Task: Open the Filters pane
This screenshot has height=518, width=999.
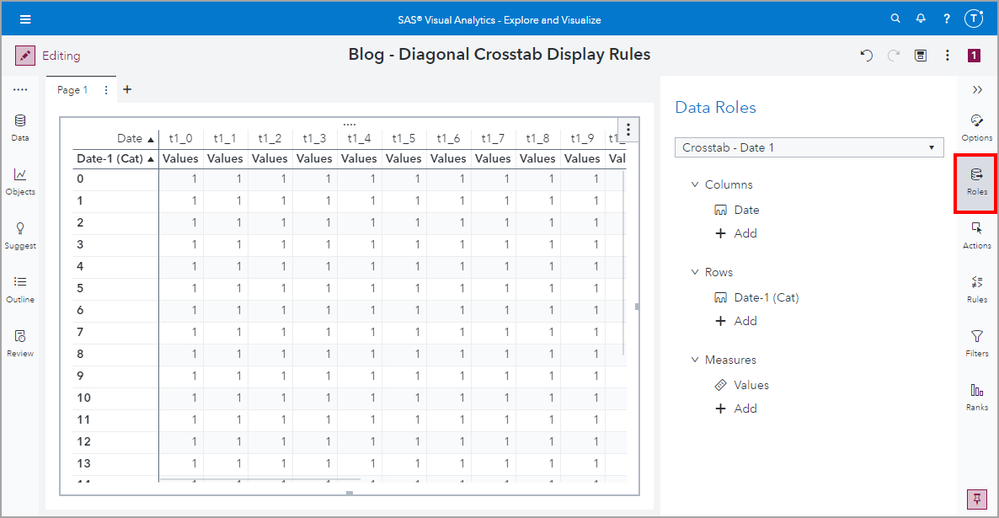Action: coord(977,344)
